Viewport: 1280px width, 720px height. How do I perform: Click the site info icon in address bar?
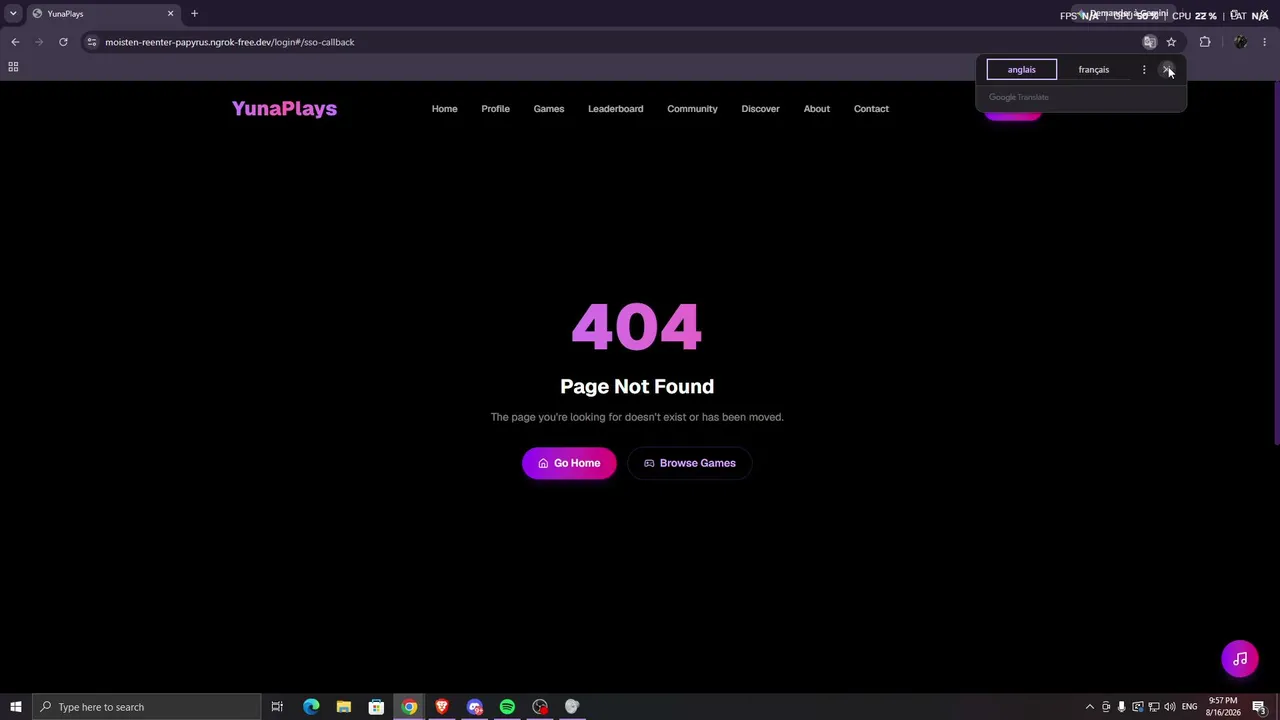point(91,42)
